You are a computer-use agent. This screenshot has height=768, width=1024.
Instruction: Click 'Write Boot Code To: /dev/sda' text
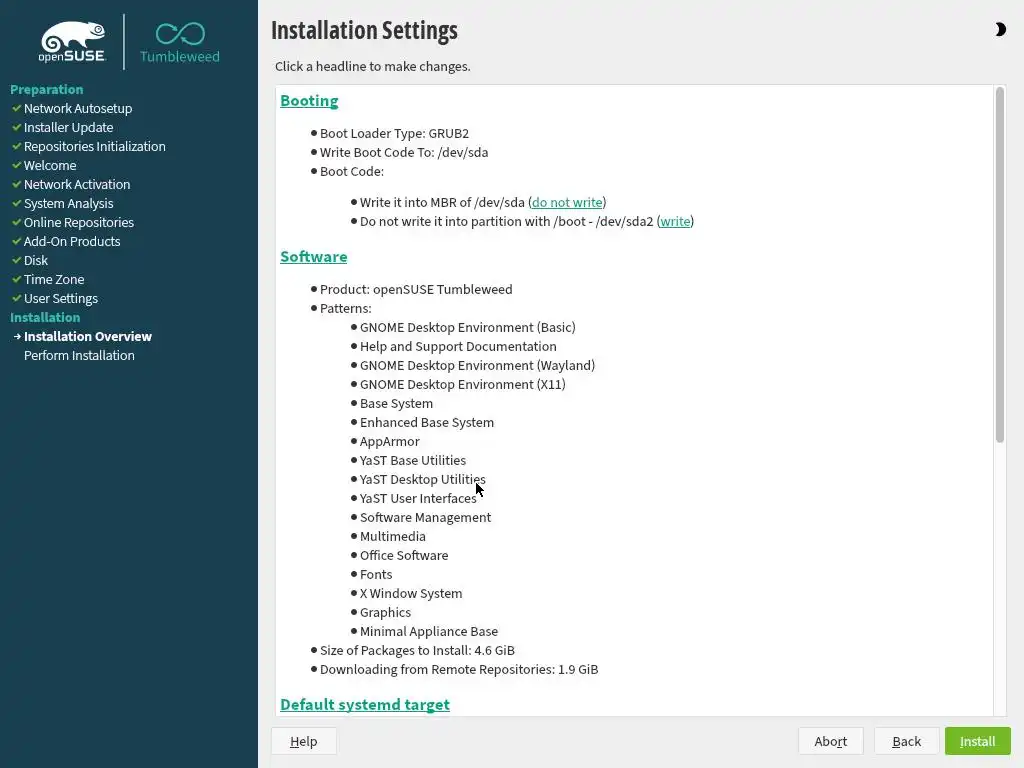(404, 152)
